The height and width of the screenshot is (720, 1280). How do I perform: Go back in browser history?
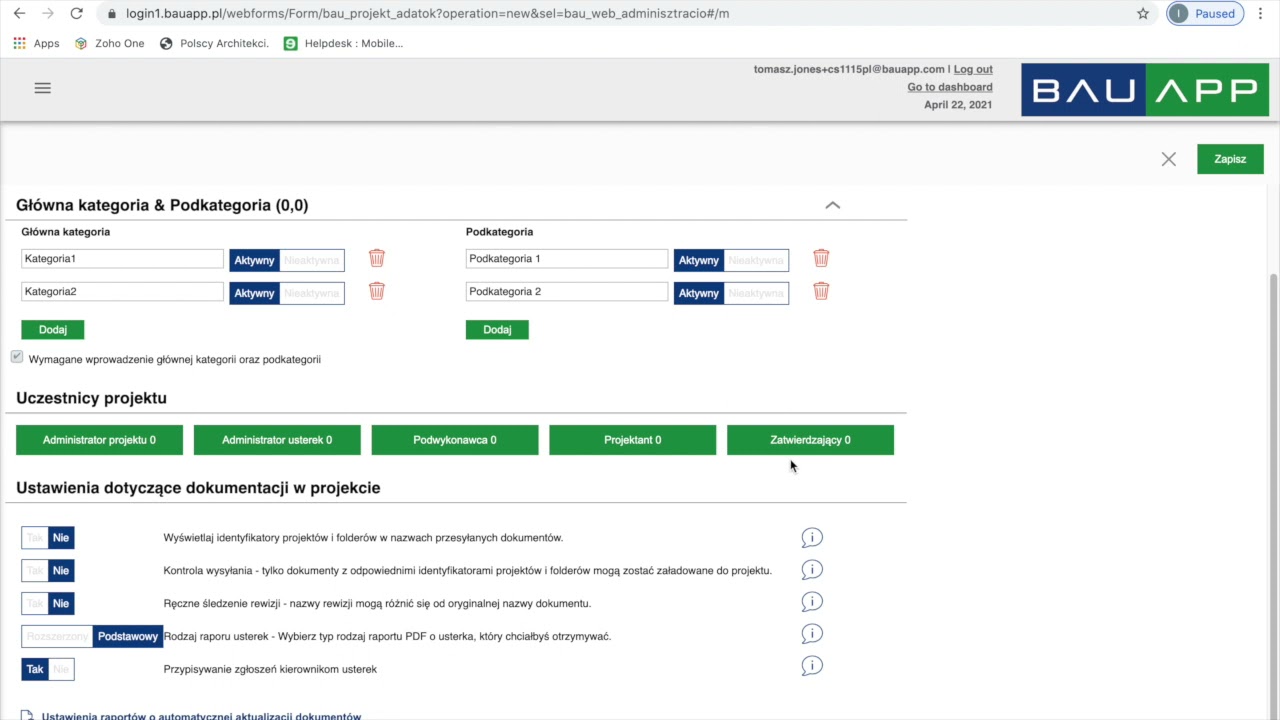(19, 14)
